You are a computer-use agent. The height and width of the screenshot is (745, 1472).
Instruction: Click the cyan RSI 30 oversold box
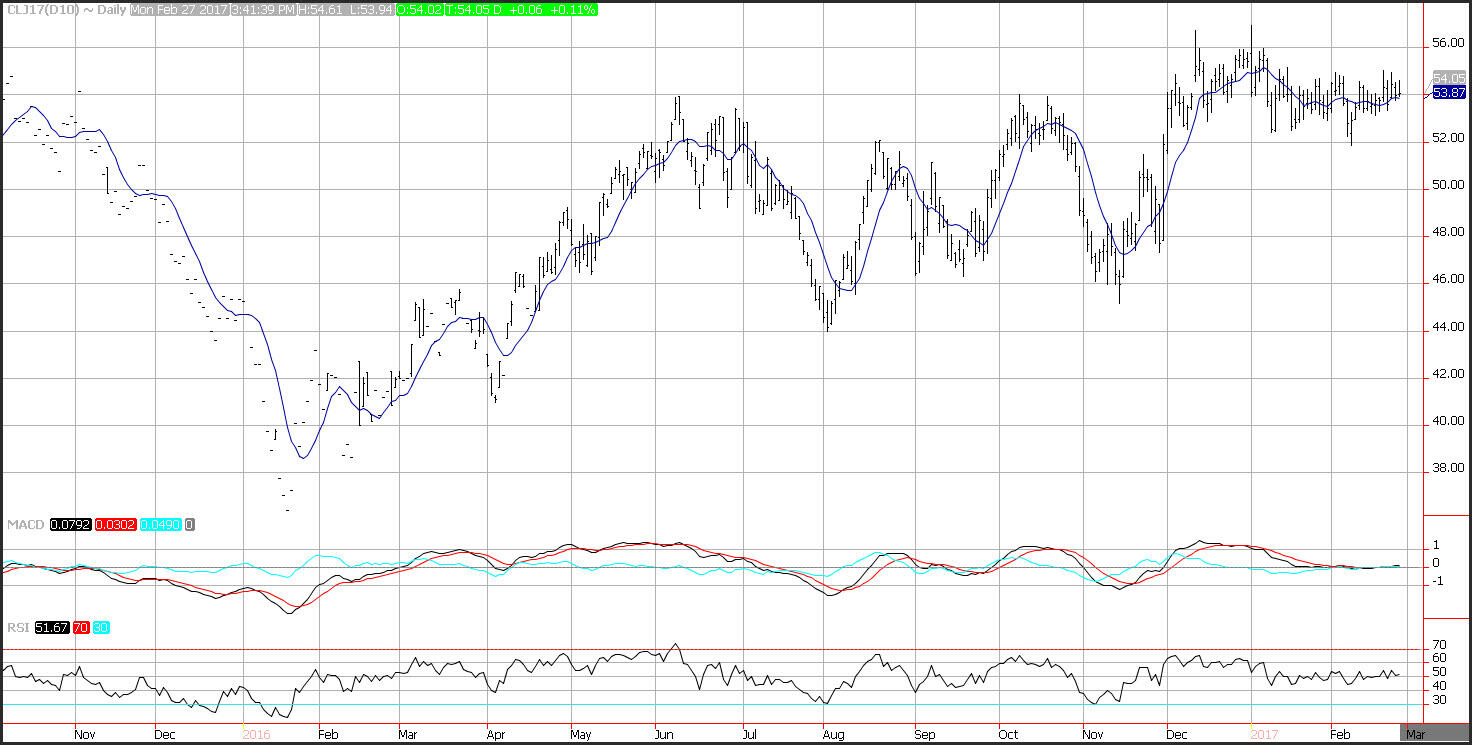[x=102, y=627]
